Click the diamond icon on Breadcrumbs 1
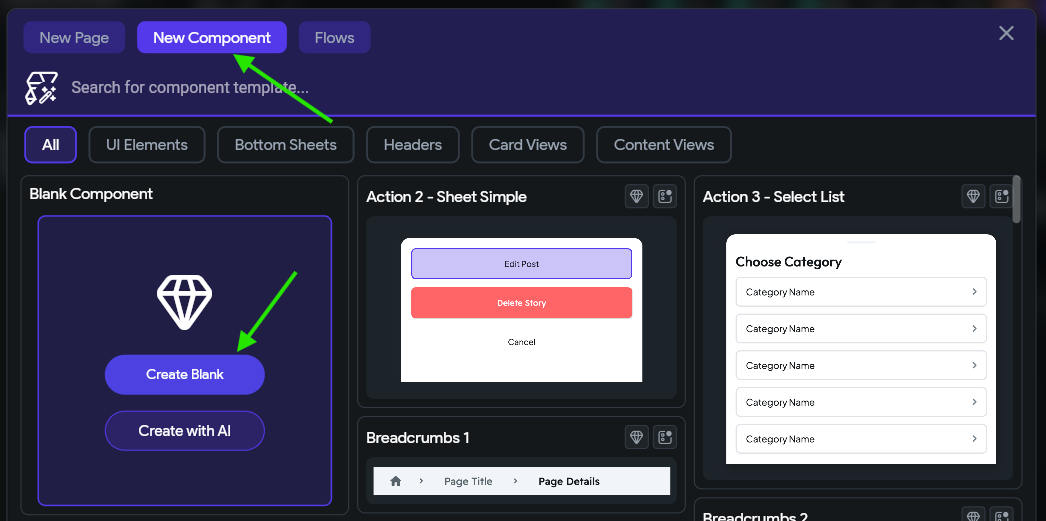The image size is (1046, 521). coord(637,437)
